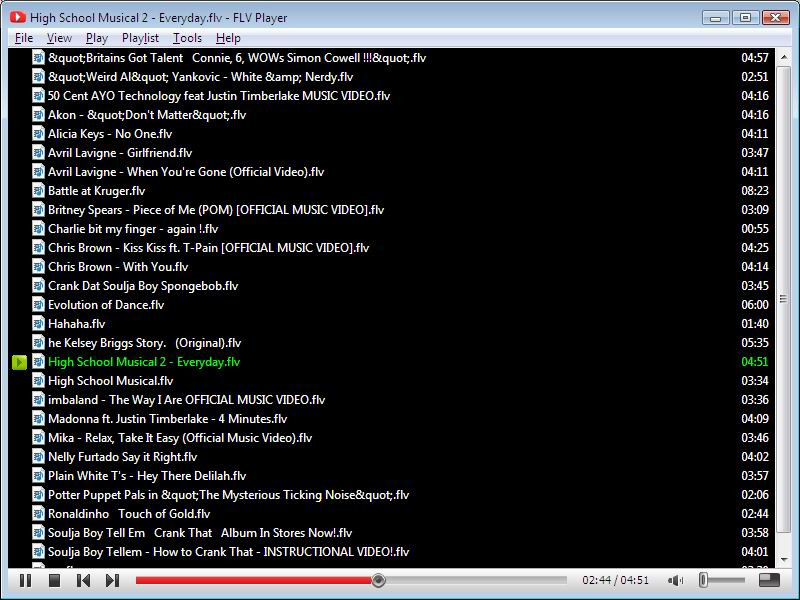Click the 00:55 duration of Charlie bit my finger
This screenshot has width=800, height=600.
tap(755, 229)
